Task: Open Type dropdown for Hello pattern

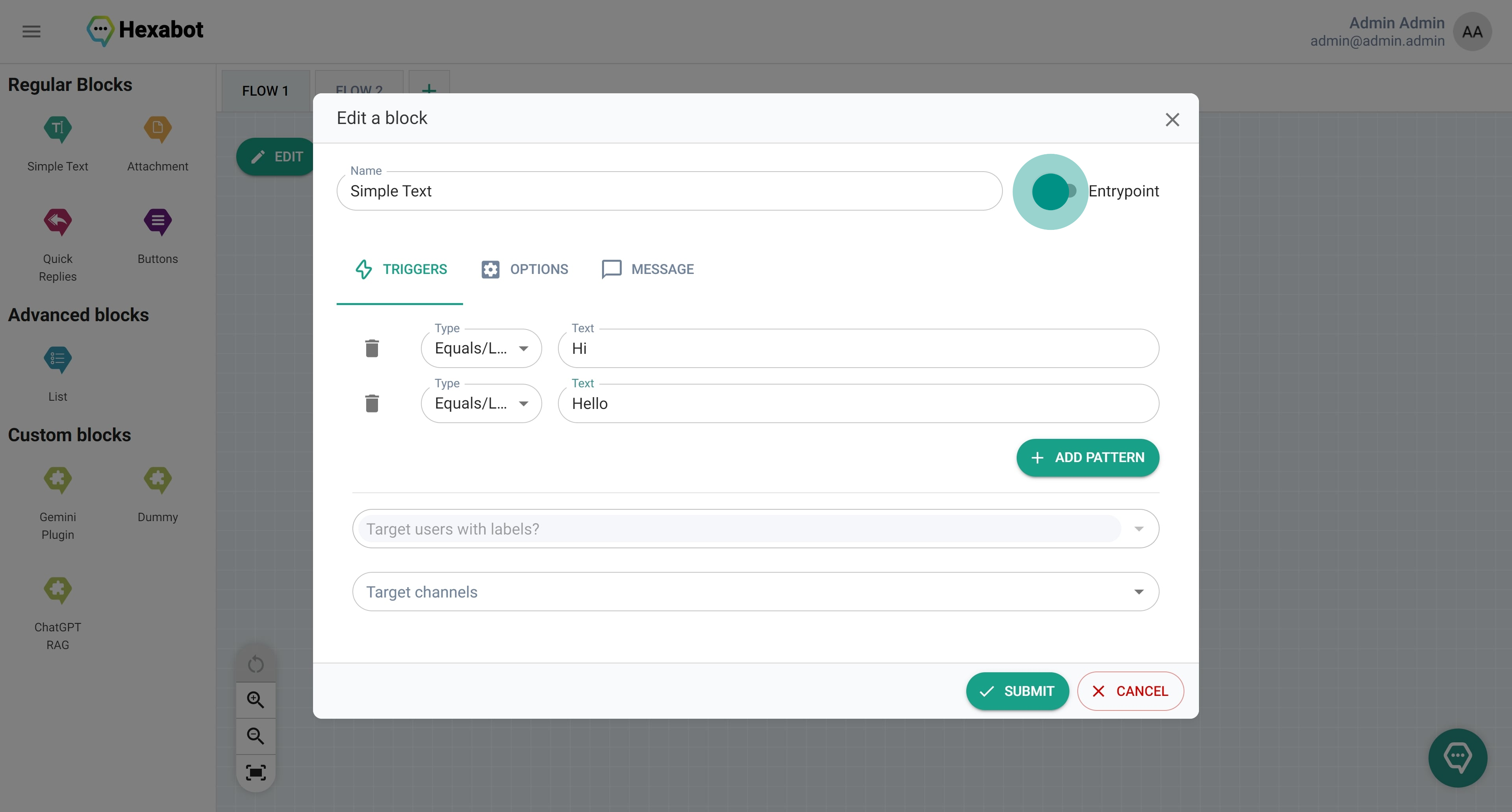Action: (x=481, y=404)
